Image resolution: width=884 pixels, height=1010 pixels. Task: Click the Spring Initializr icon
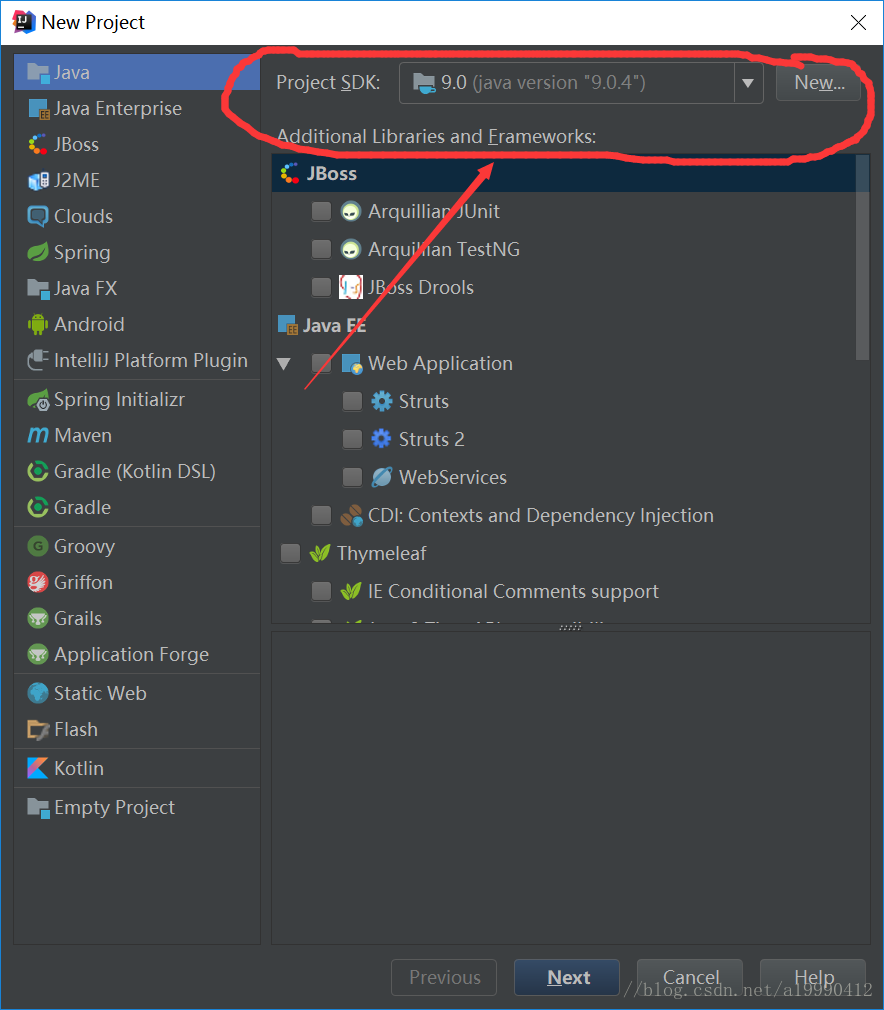click(38, 399)
